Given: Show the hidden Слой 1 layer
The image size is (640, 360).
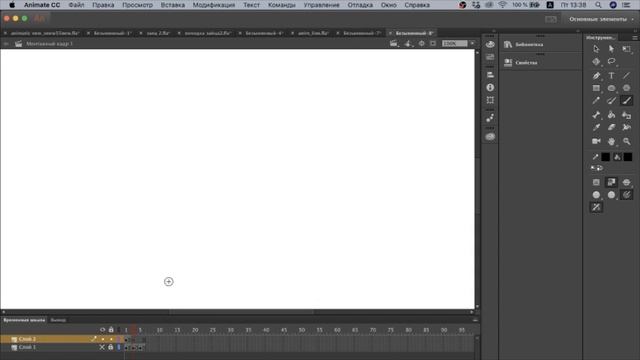Looking at the screenshot, I should coord(102,347).
